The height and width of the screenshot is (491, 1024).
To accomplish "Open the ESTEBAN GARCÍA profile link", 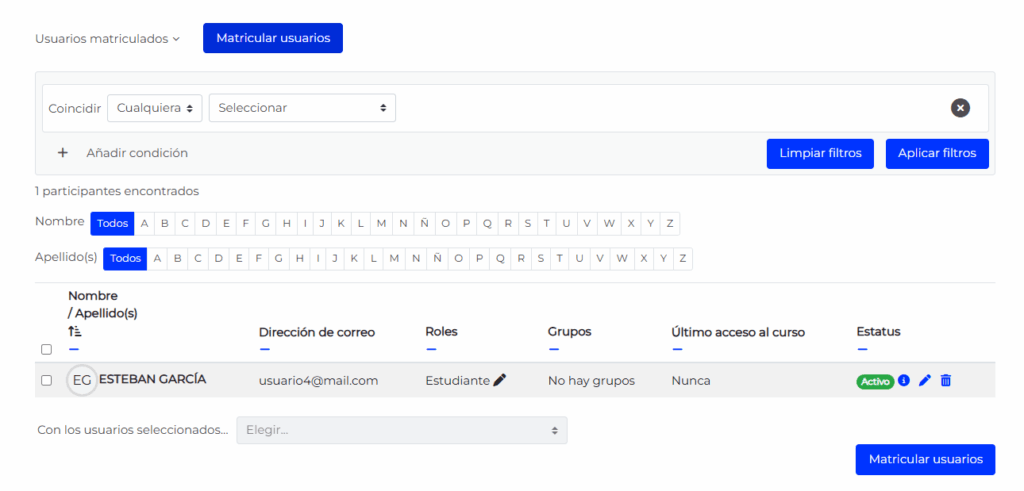I will (152, 379).
